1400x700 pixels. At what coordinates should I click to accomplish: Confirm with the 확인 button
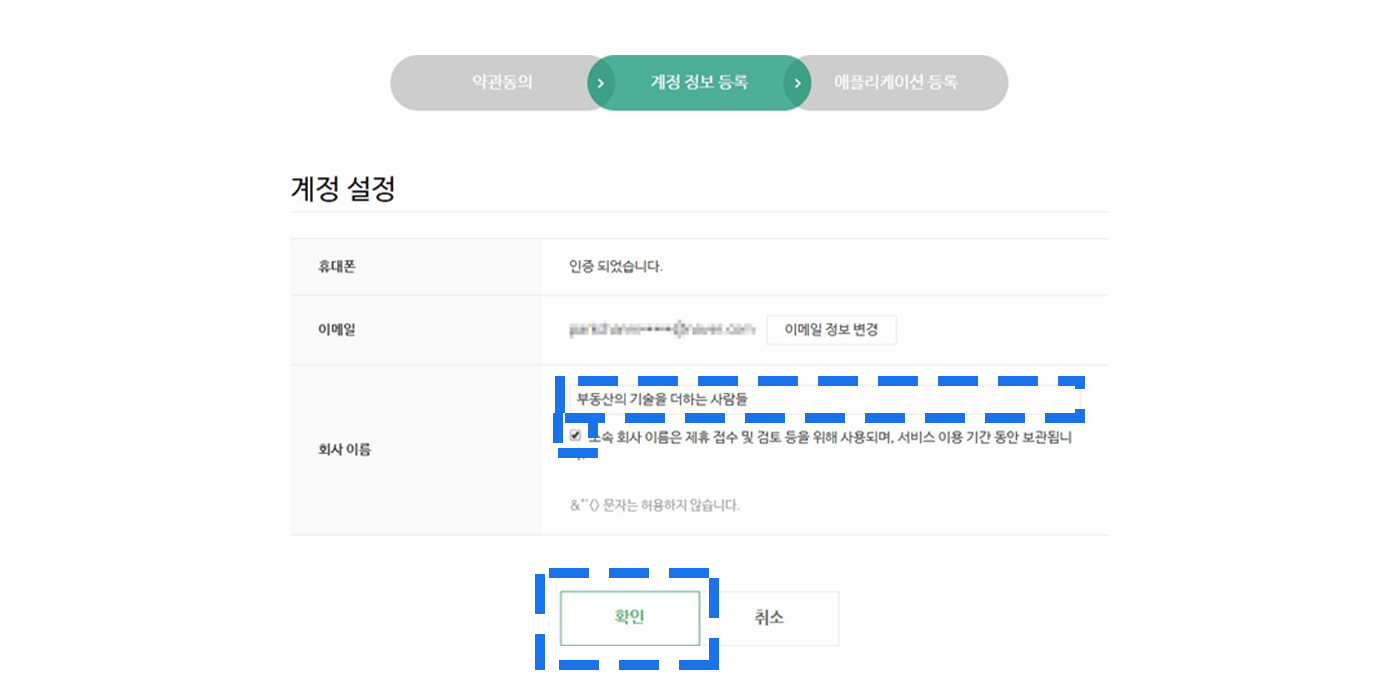[629, 618]
